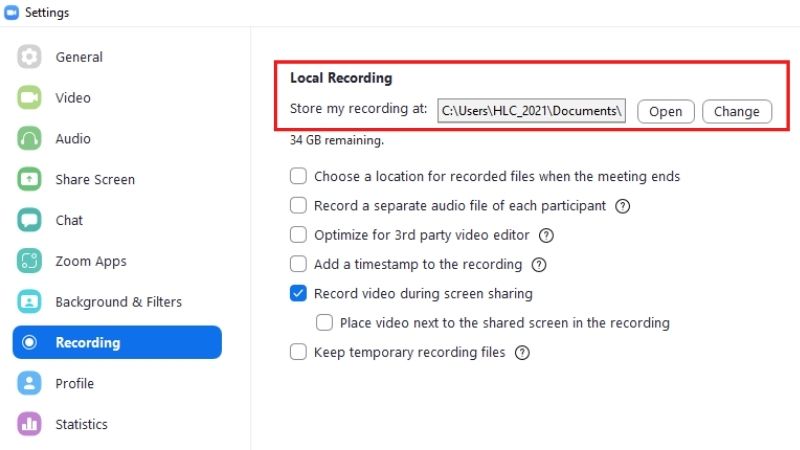Select Share Screen settings
The width and height of the screenshot is (800, 450).
pyautogui.click(x=117, y=179)
